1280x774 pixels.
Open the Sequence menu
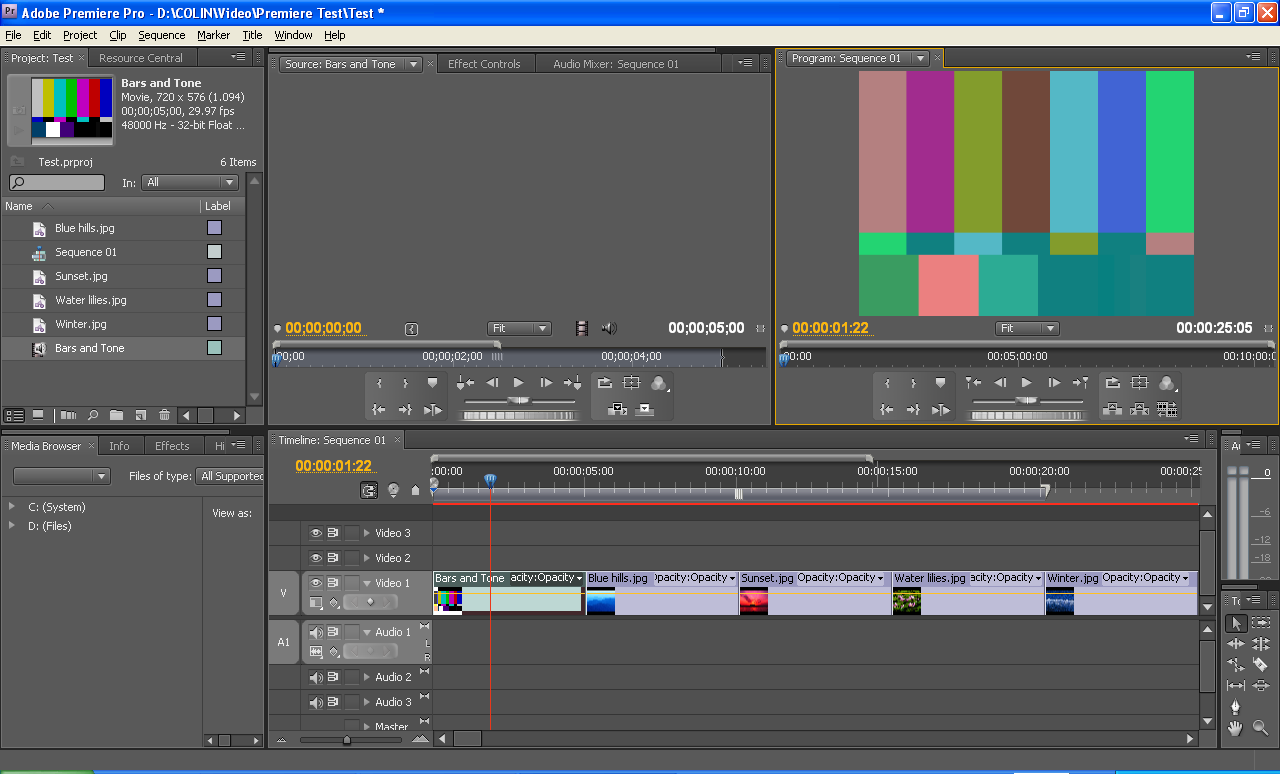pyautogui.click(x=162, y=35)
